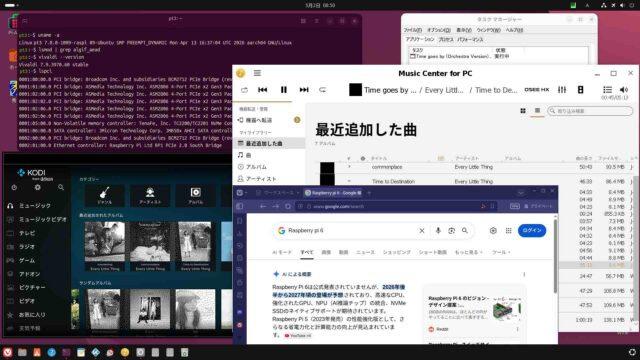Go forward in Vivaldi browser
The height and width of the screenshot is (360, 640).
click(276, 207)
